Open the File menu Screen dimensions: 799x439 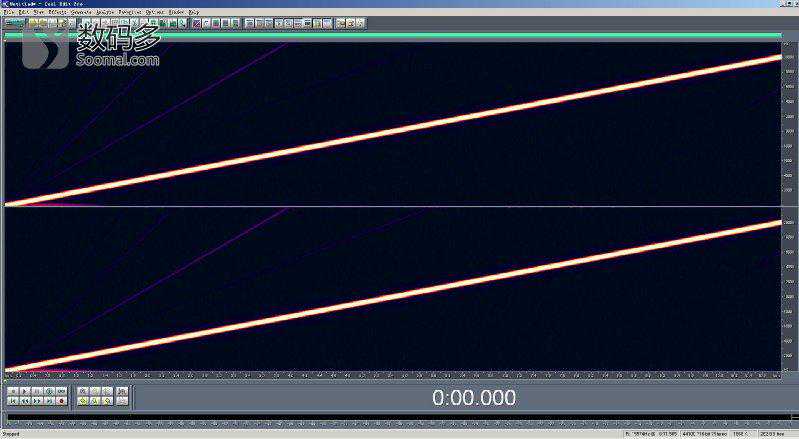pyautogui.click(x=8, y=12)
